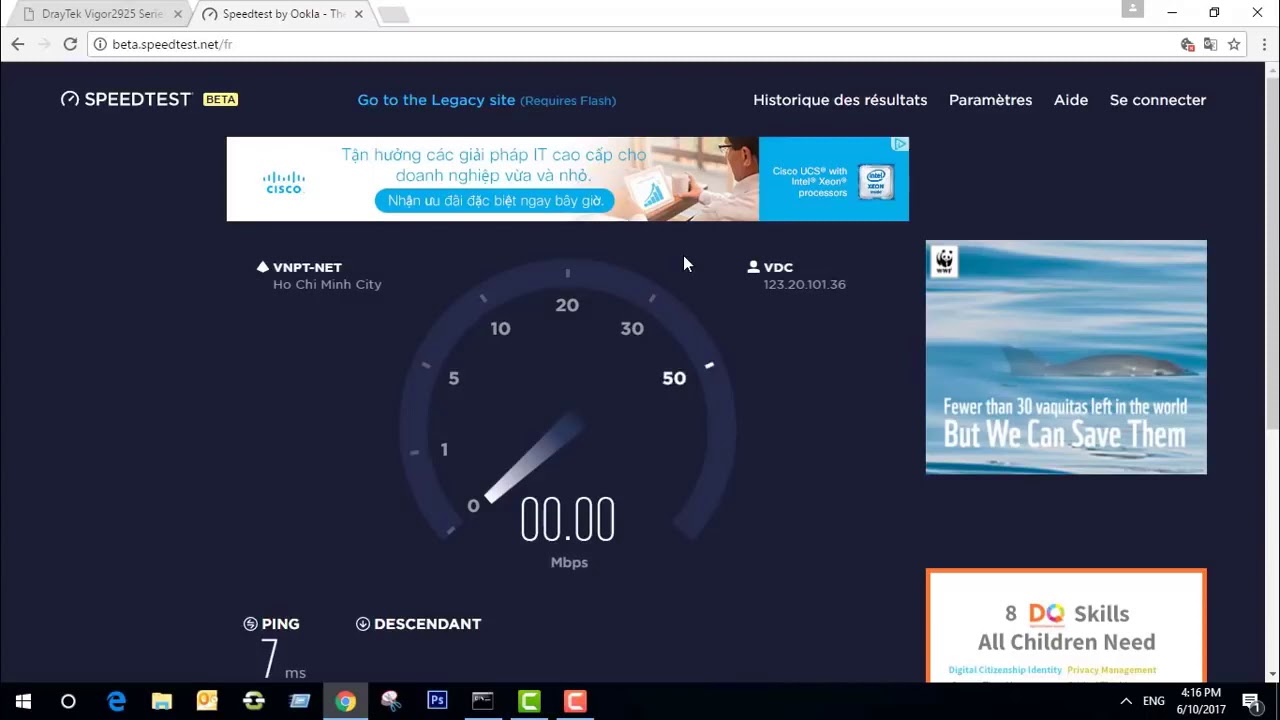The height and width of the screenshot is (720, 1280).
Task: Click the Cisco UCS Intel Xeon ad panel
Action: tap(833, 179)
